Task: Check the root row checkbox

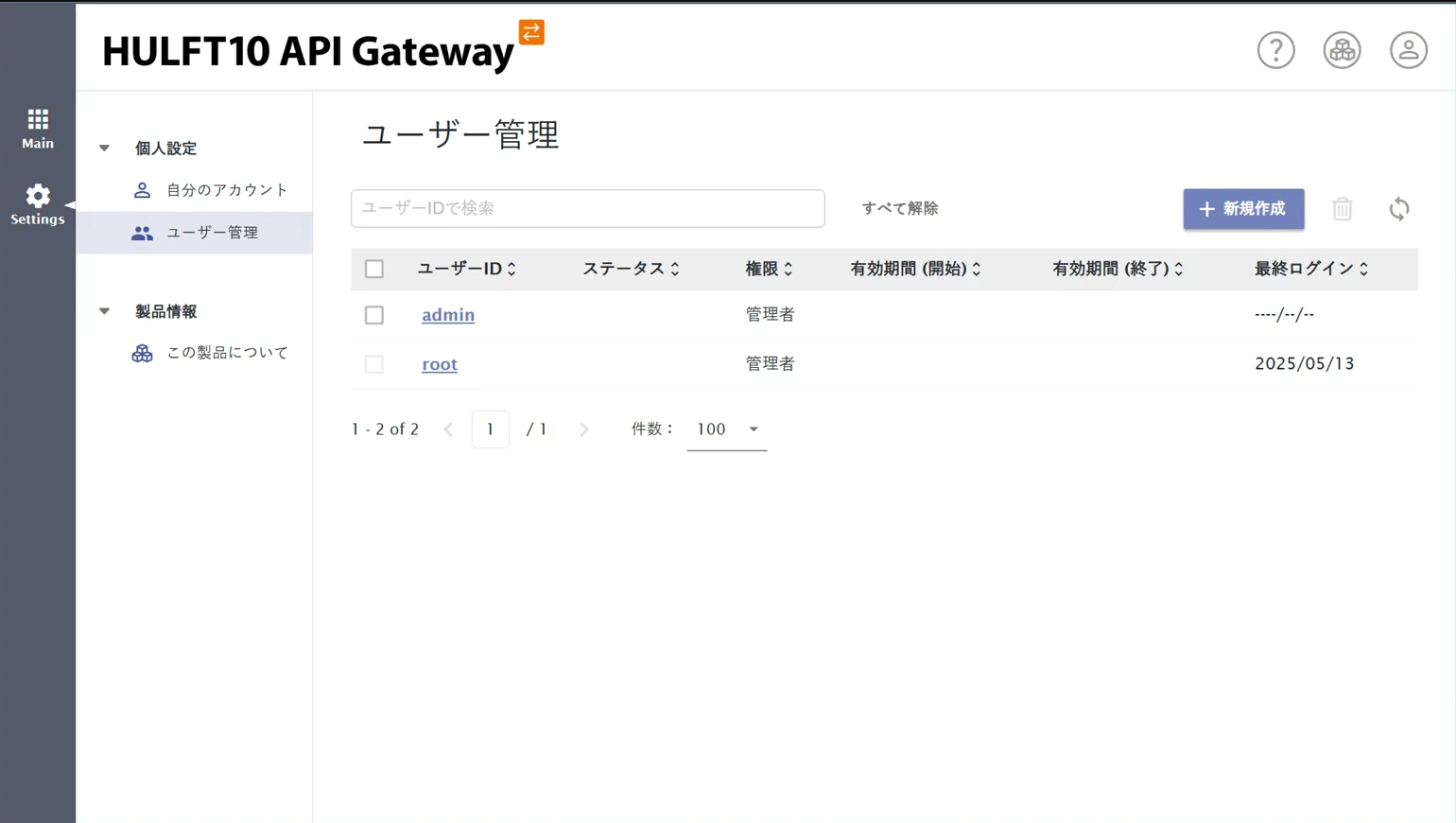Action: (374, 364)
